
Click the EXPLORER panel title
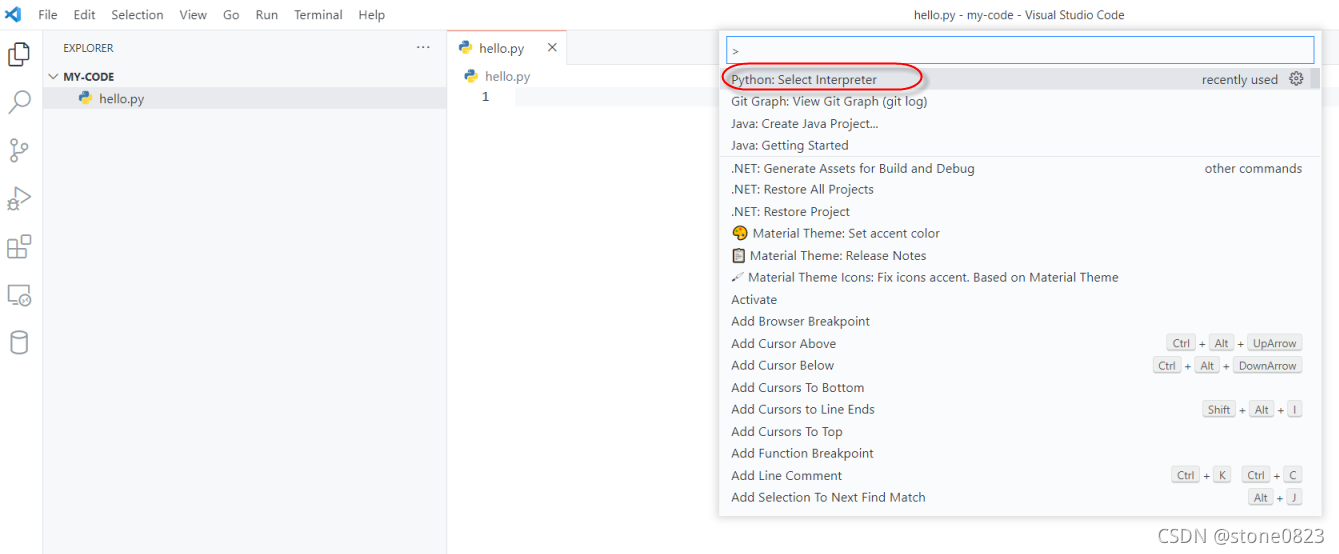point(88,48)
